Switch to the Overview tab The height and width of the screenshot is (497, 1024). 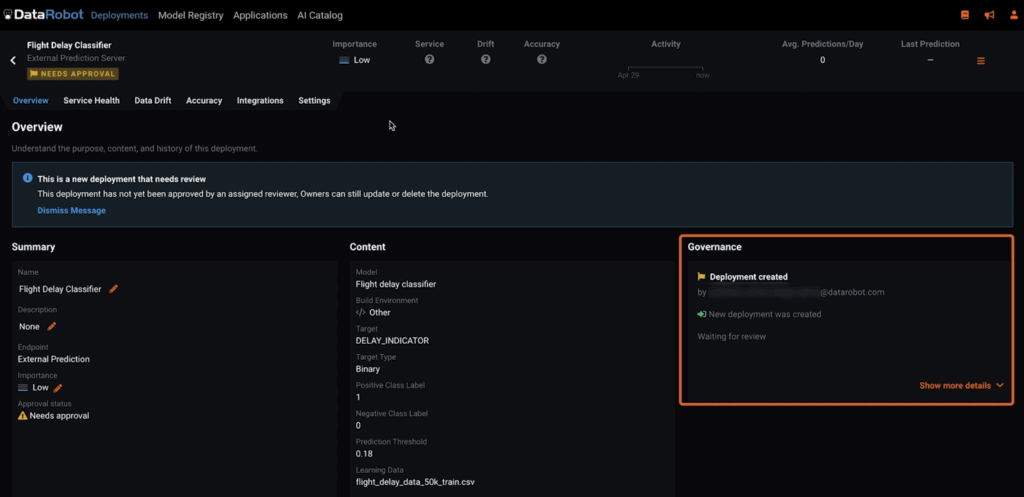pyautogui.click(x=31, y=101)
